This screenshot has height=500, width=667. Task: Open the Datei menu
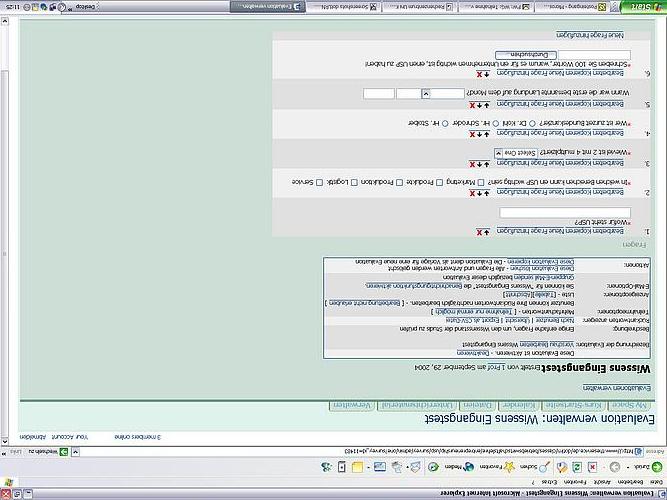pyautogui.click(x=656, y=482)
